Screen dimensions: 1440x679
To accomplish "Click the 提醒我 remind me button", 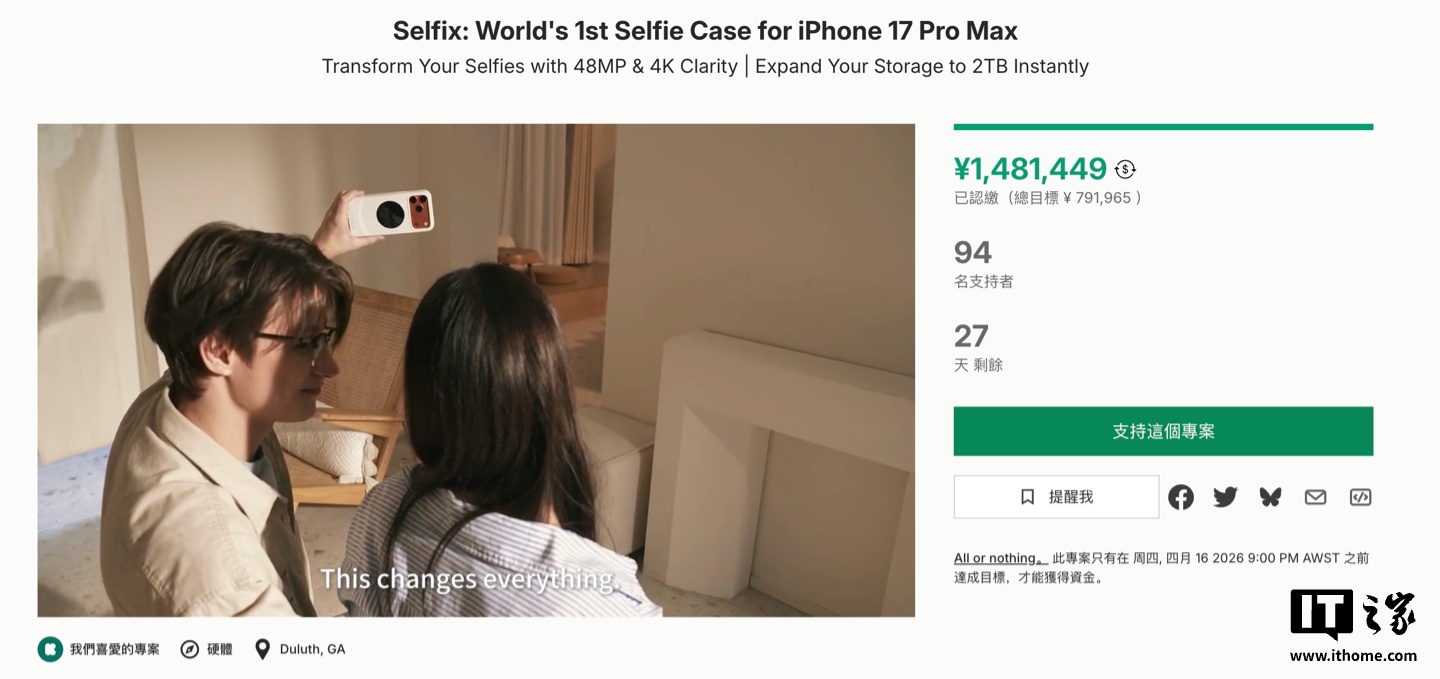I will (x=1056, y=497).
